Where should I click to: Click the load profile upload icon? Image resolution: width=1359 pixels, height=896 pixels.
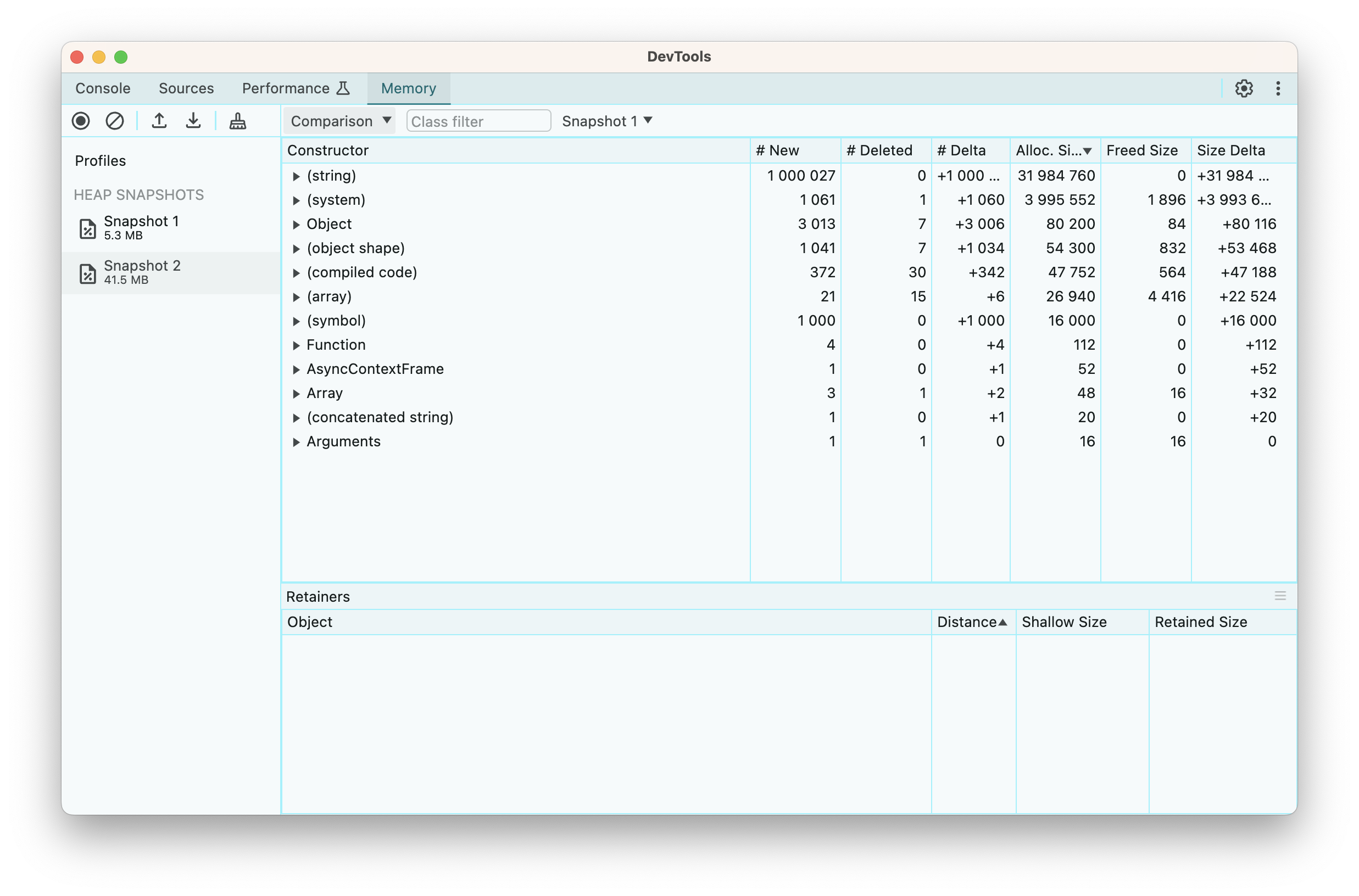159,121
